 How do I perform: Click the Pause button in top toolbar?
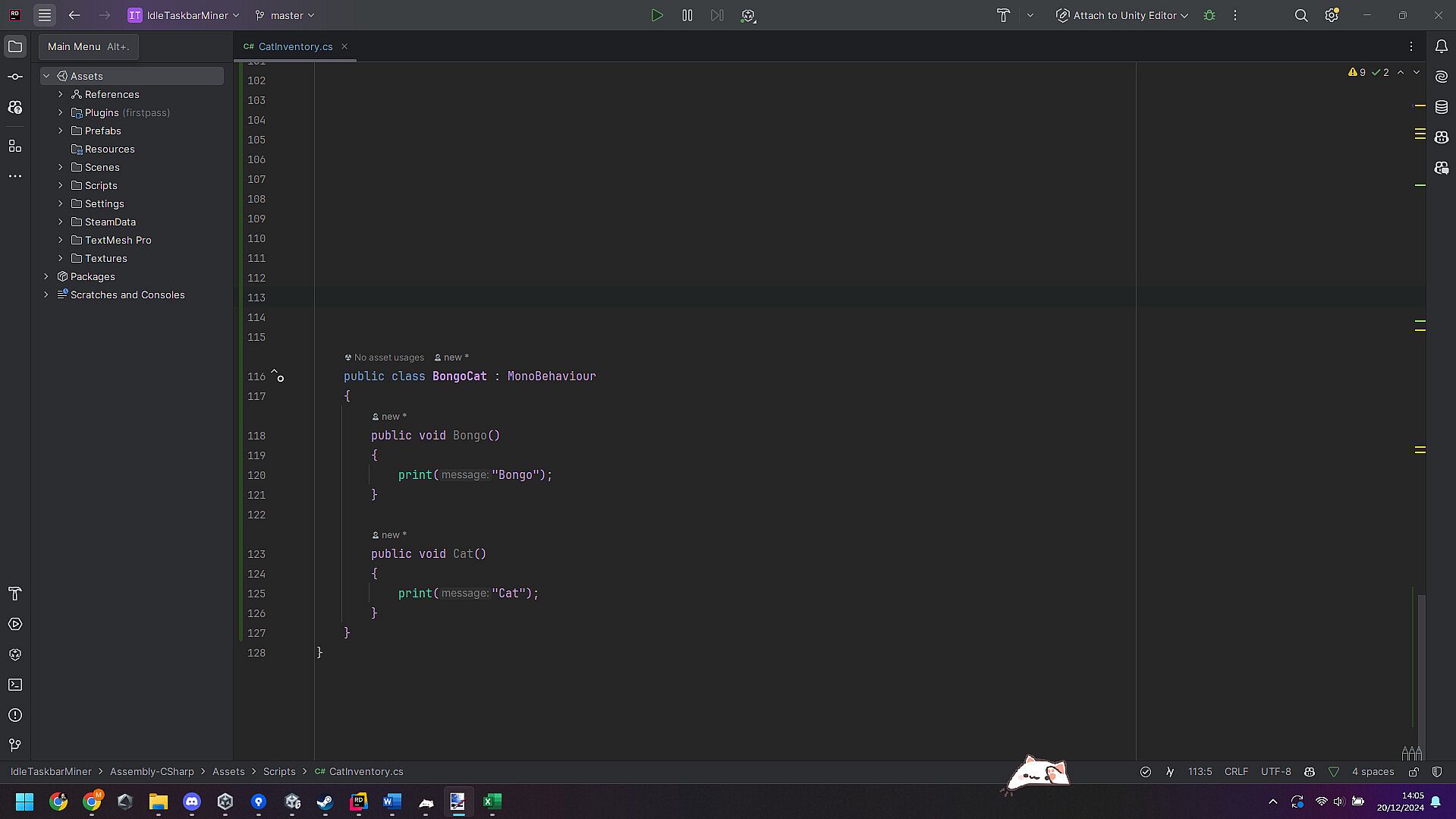(687, 15)
